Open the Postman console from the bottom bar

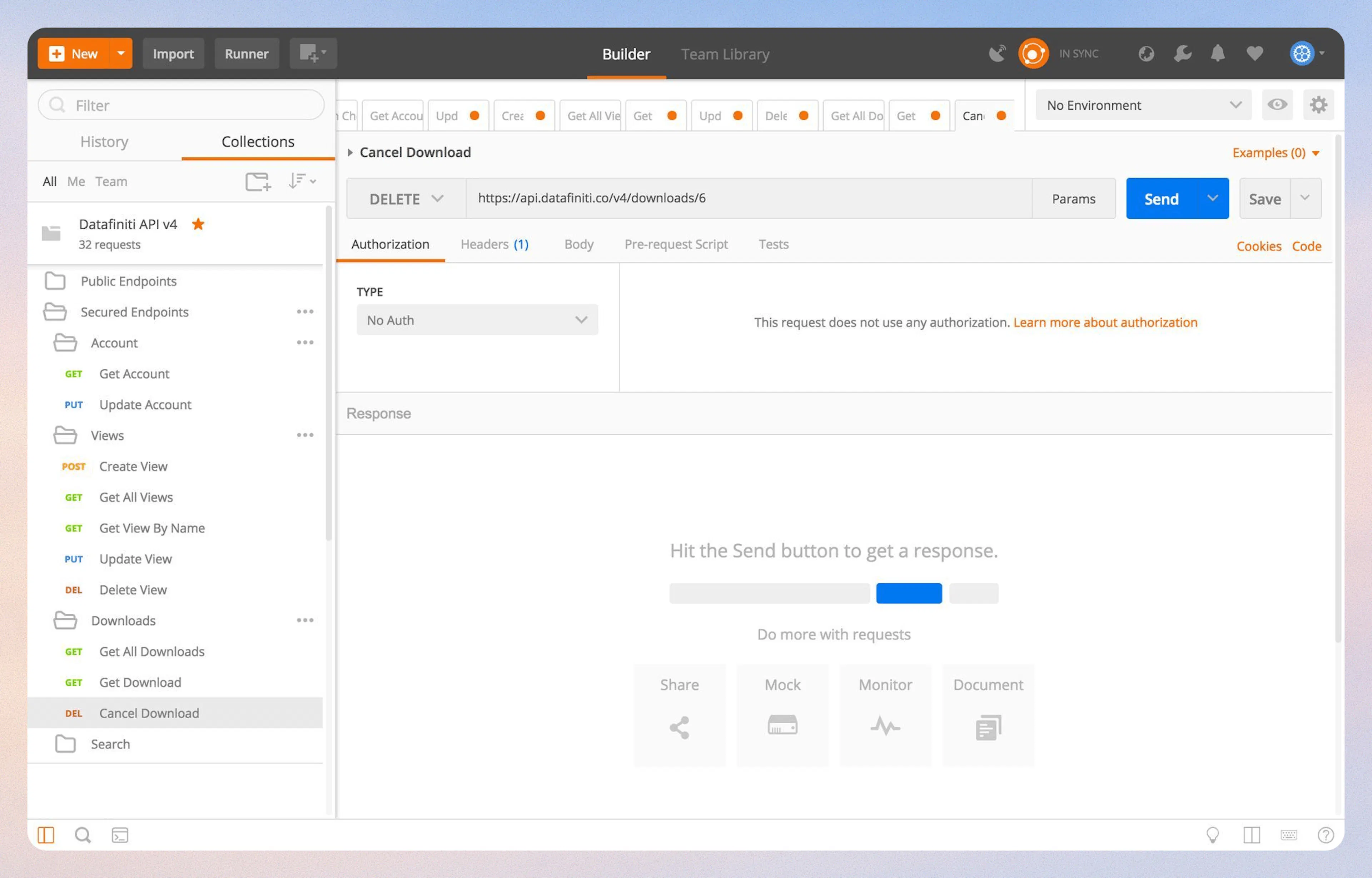[120, 835]
